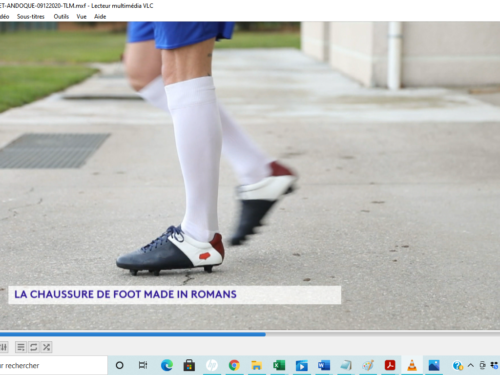Toggle the VLC playlist view

click(x=21, y=347)
